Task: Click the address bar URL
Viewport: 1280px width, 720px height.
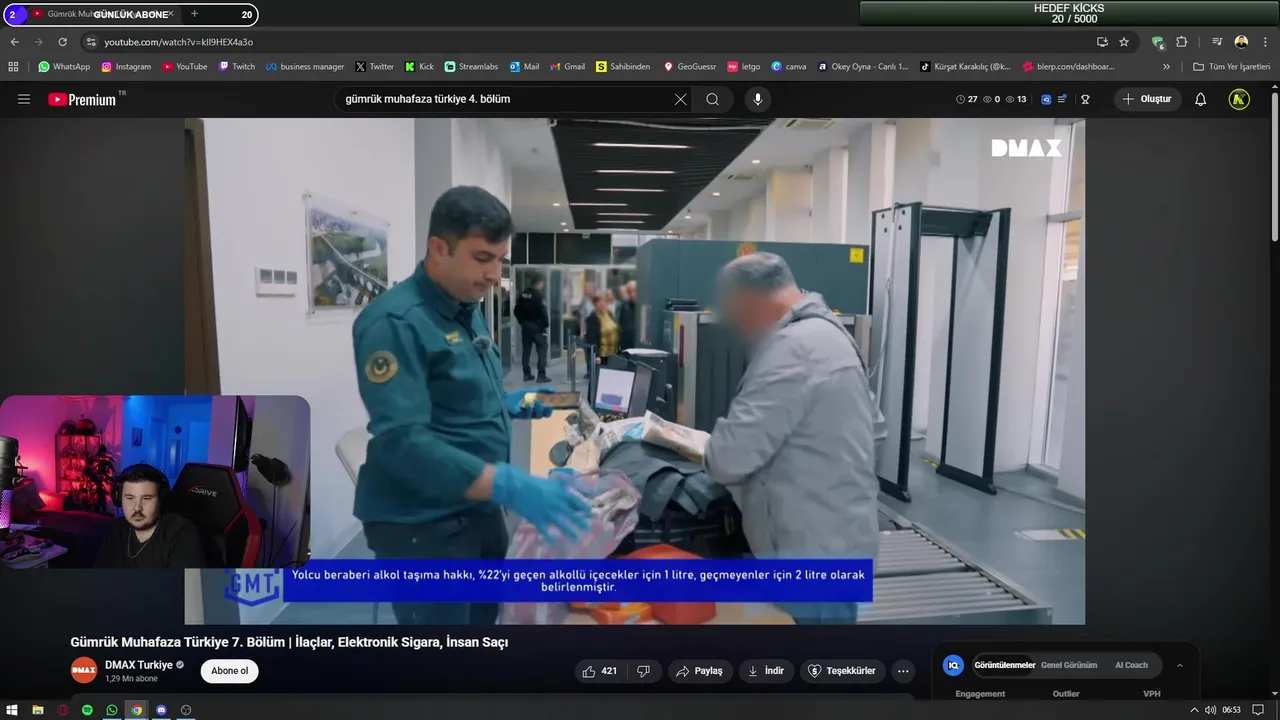Action: [179, 42]
